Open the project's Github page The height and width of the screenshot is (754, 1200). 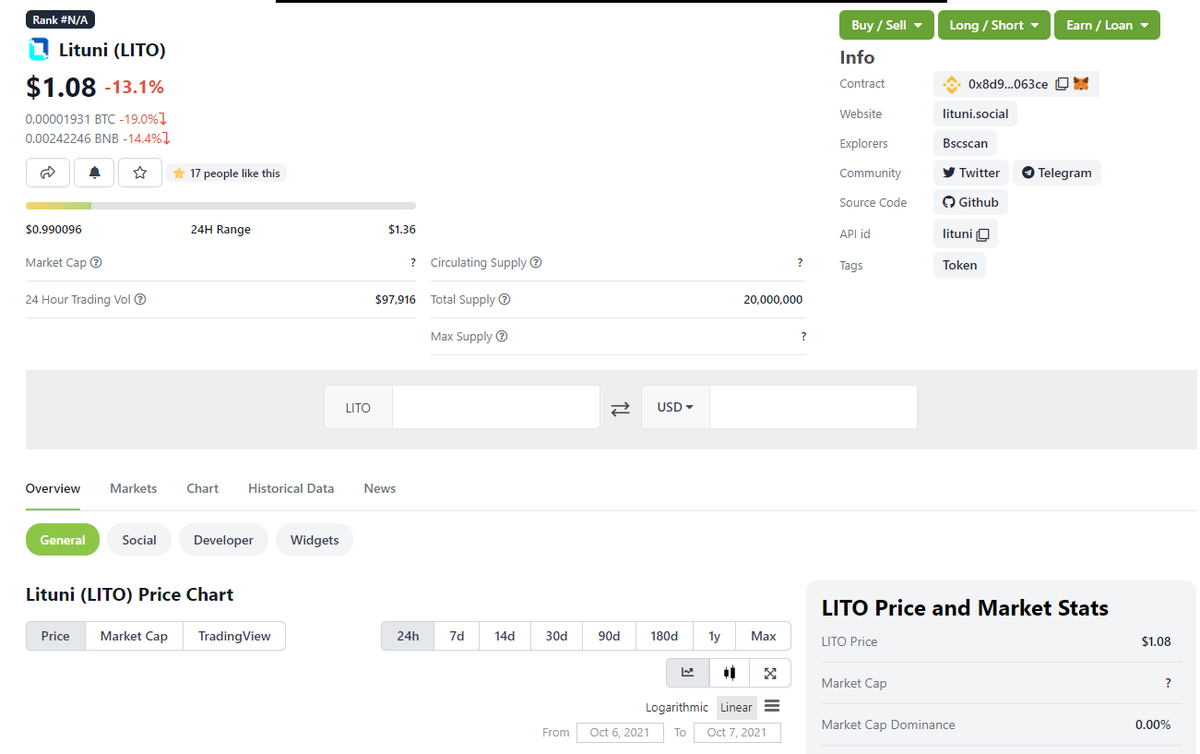click(969, 201)
